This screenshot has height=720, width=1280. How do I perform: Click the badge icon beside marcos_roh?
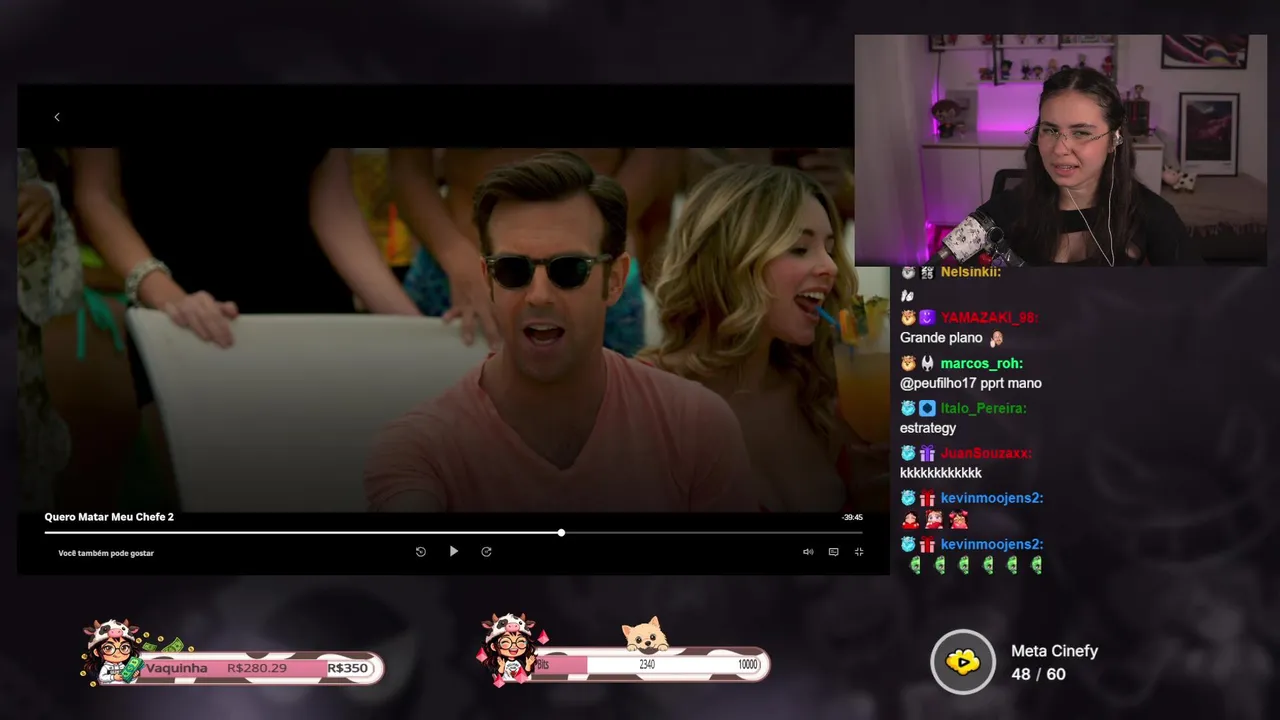pos(927,364)
